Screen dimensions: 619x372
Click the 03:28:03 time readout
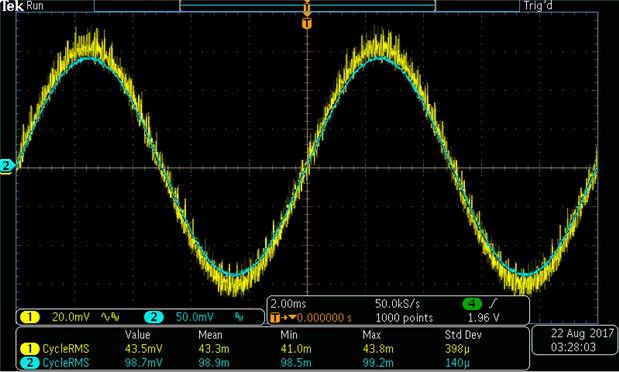pyautogui.click(x=573, y=348)
